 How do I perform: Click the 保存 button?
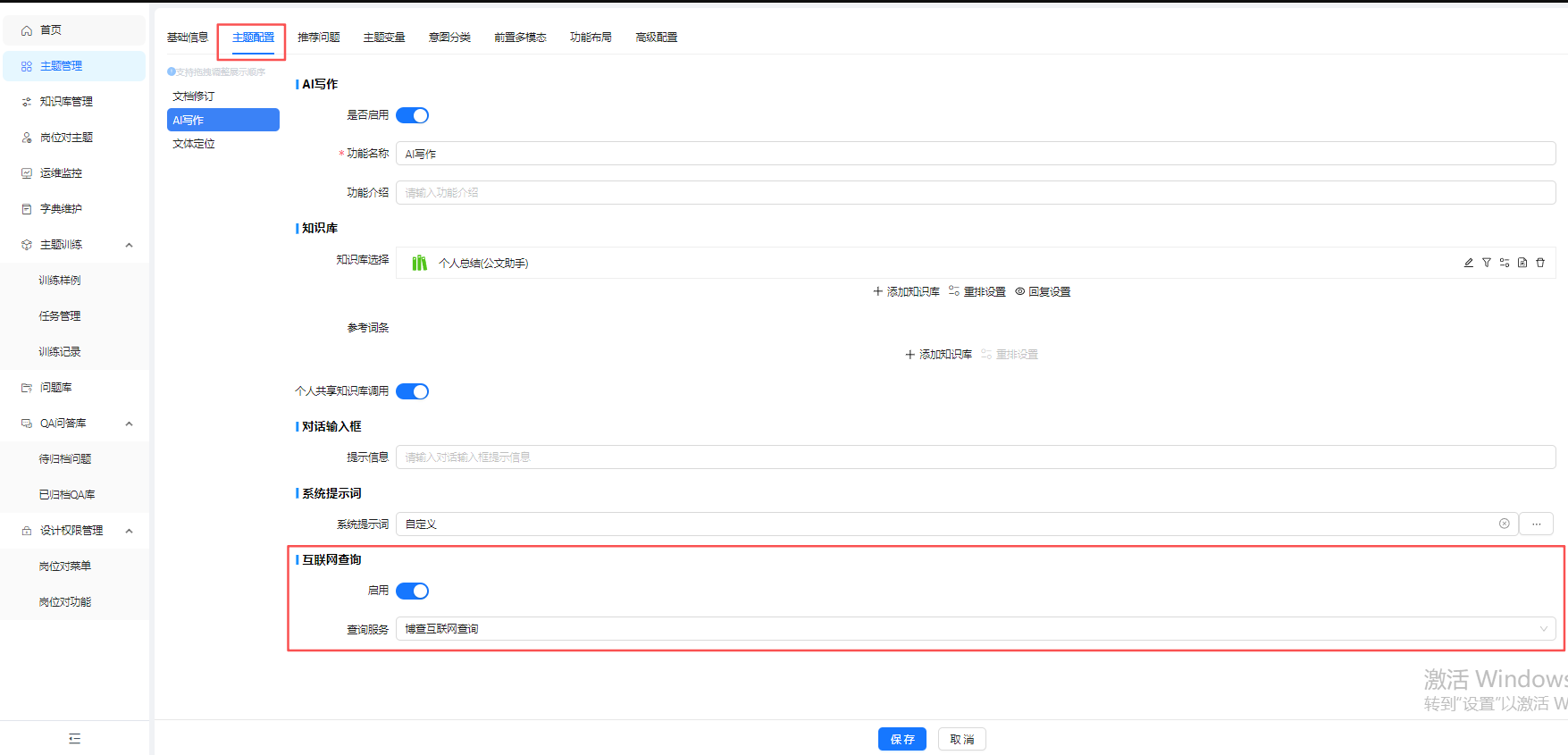(x=902, y=739)
